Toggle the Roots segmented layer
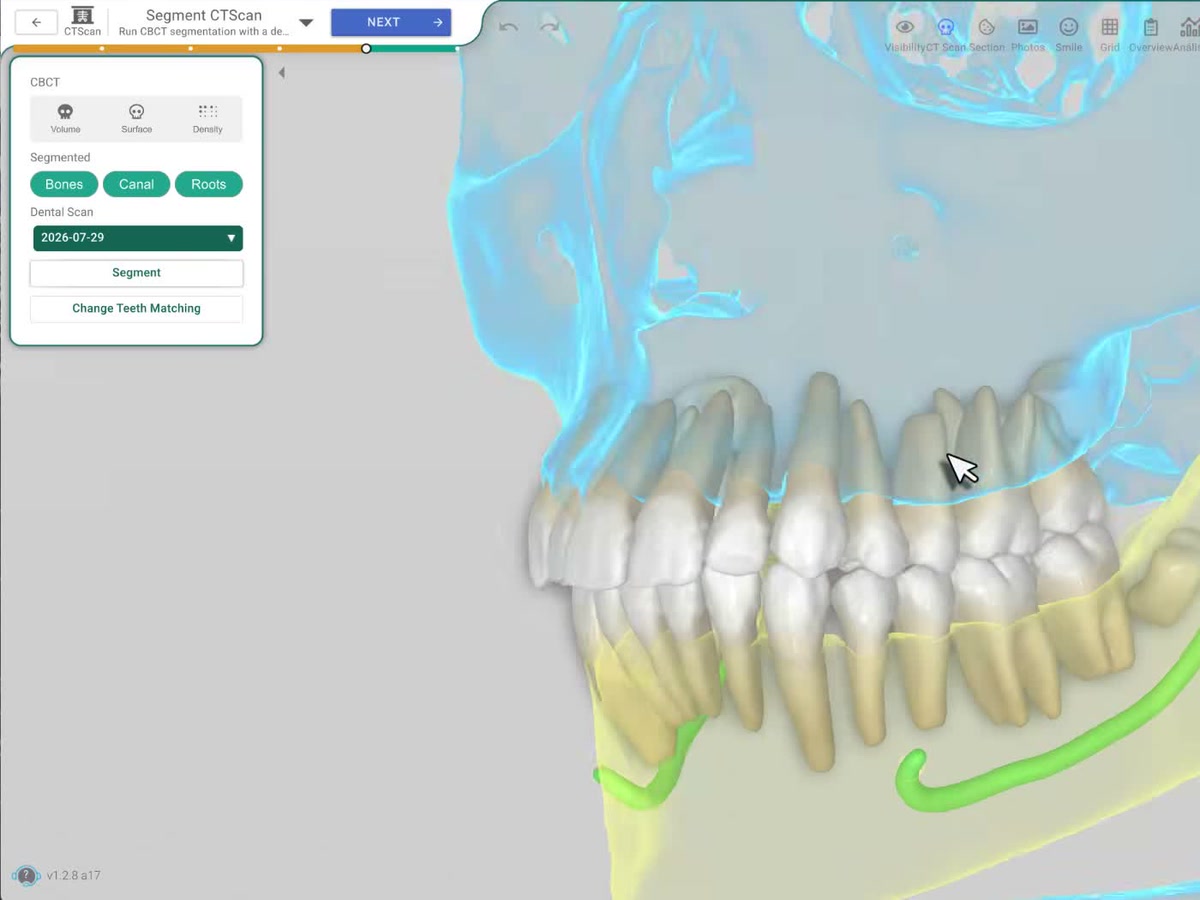This screenshot has height=900, width=1200. 209,184
